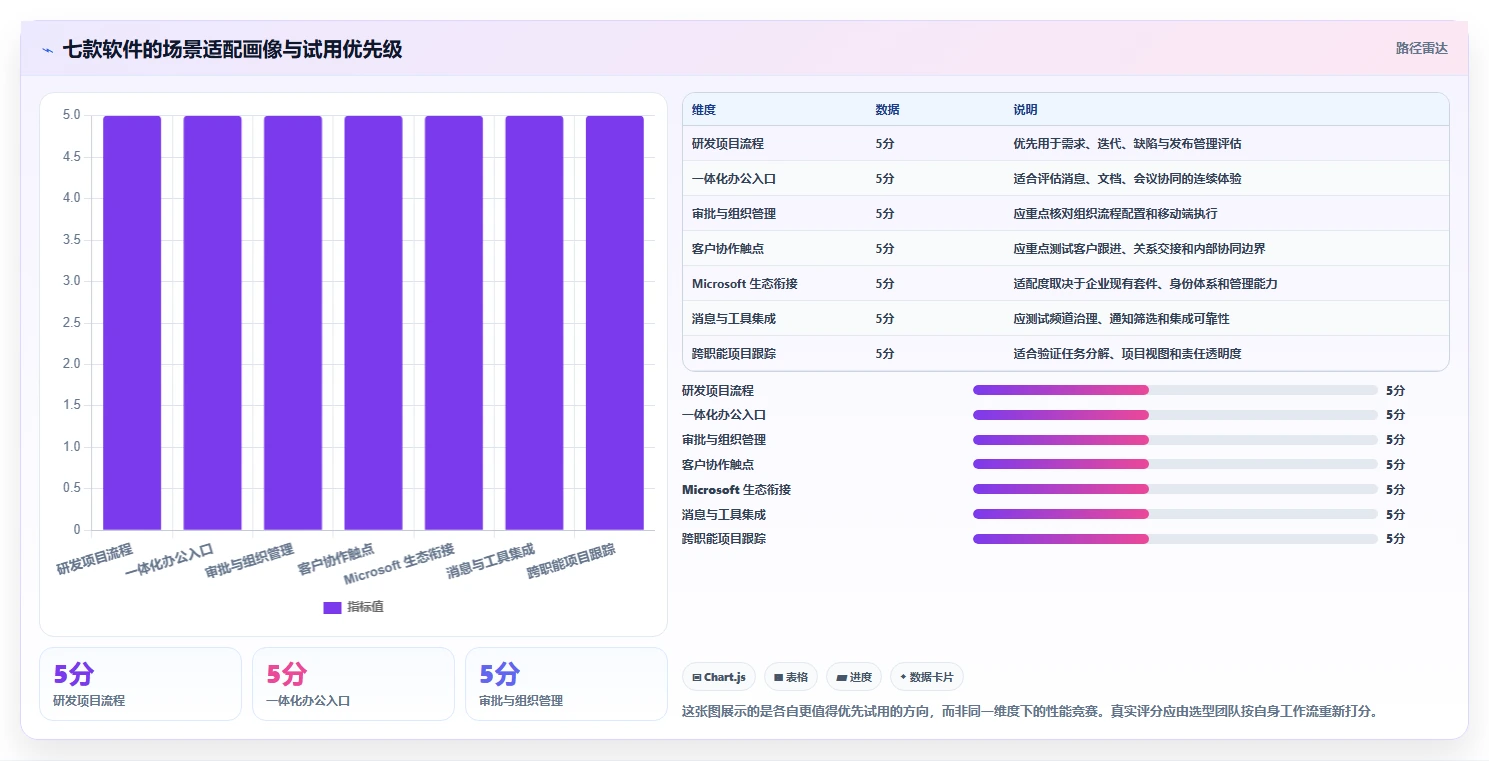Image resolution: width=1489 pixels, height=761 pixels.
Task: Click 客户协作触点 label in progress list
Action: [x=718, y=464]
